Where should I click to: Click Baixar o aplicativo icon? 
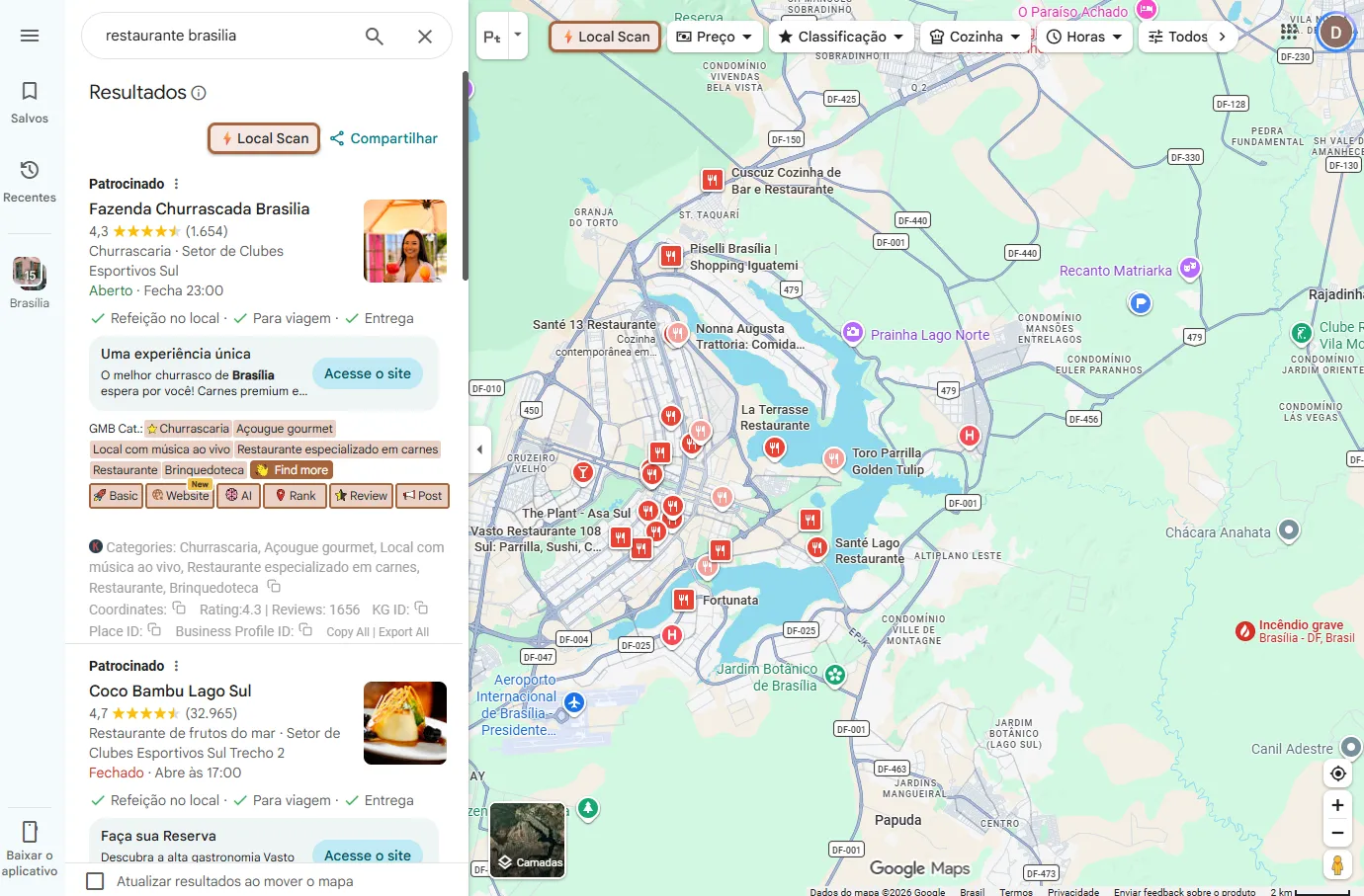[30, 832]
